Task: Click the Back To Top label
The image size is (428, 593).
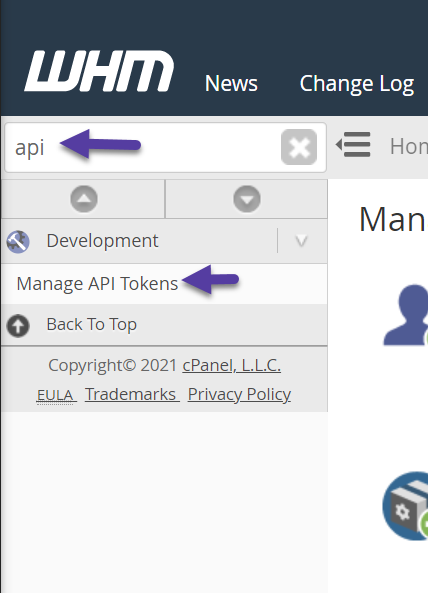Action: pyautogui.click(x=91, y=324)
